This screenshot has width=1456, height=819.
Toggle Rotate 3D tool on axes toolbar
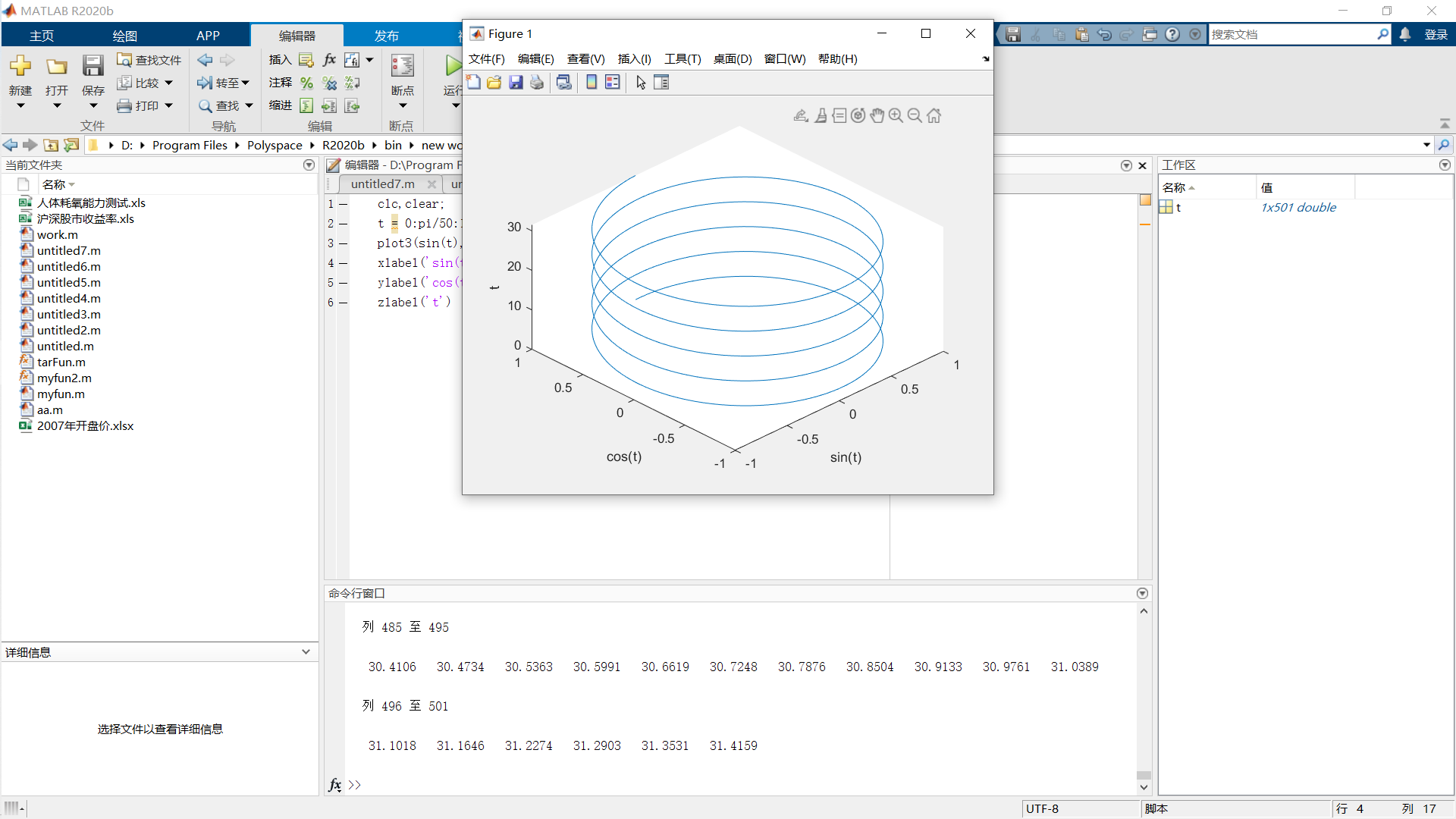point(858,115)
